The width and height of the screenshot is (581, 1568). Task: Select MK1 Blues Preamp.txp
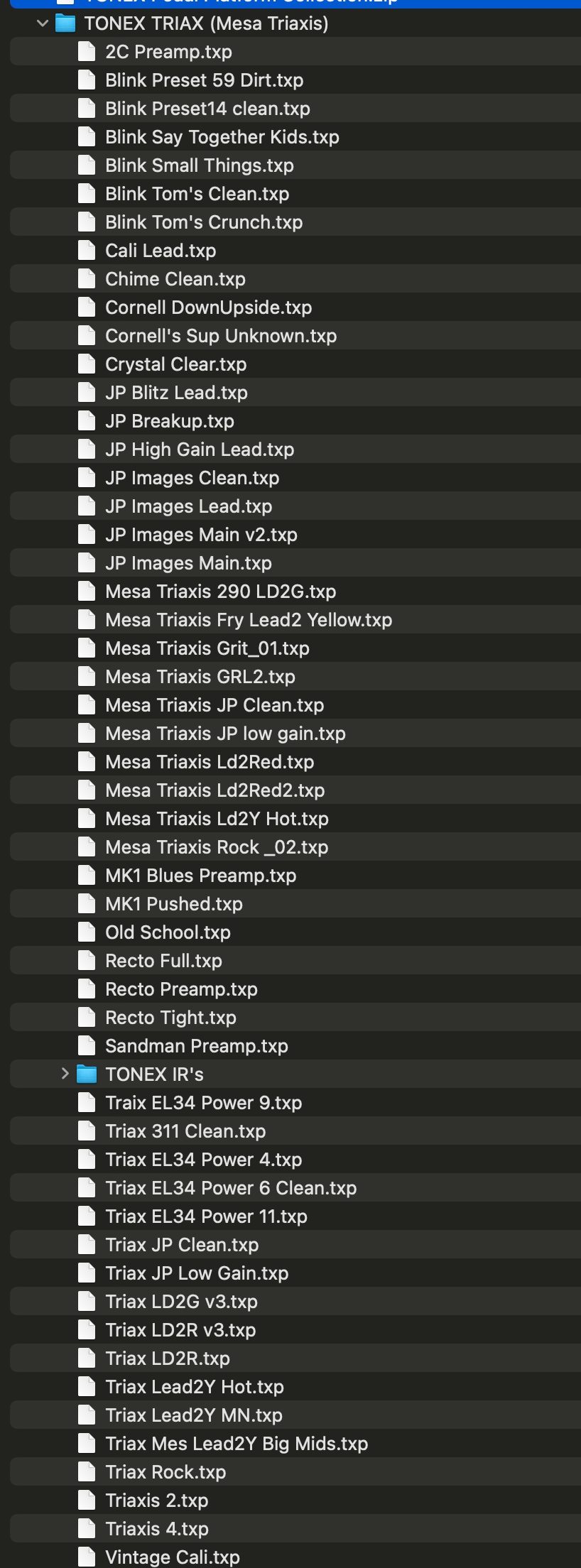point(200,876)
